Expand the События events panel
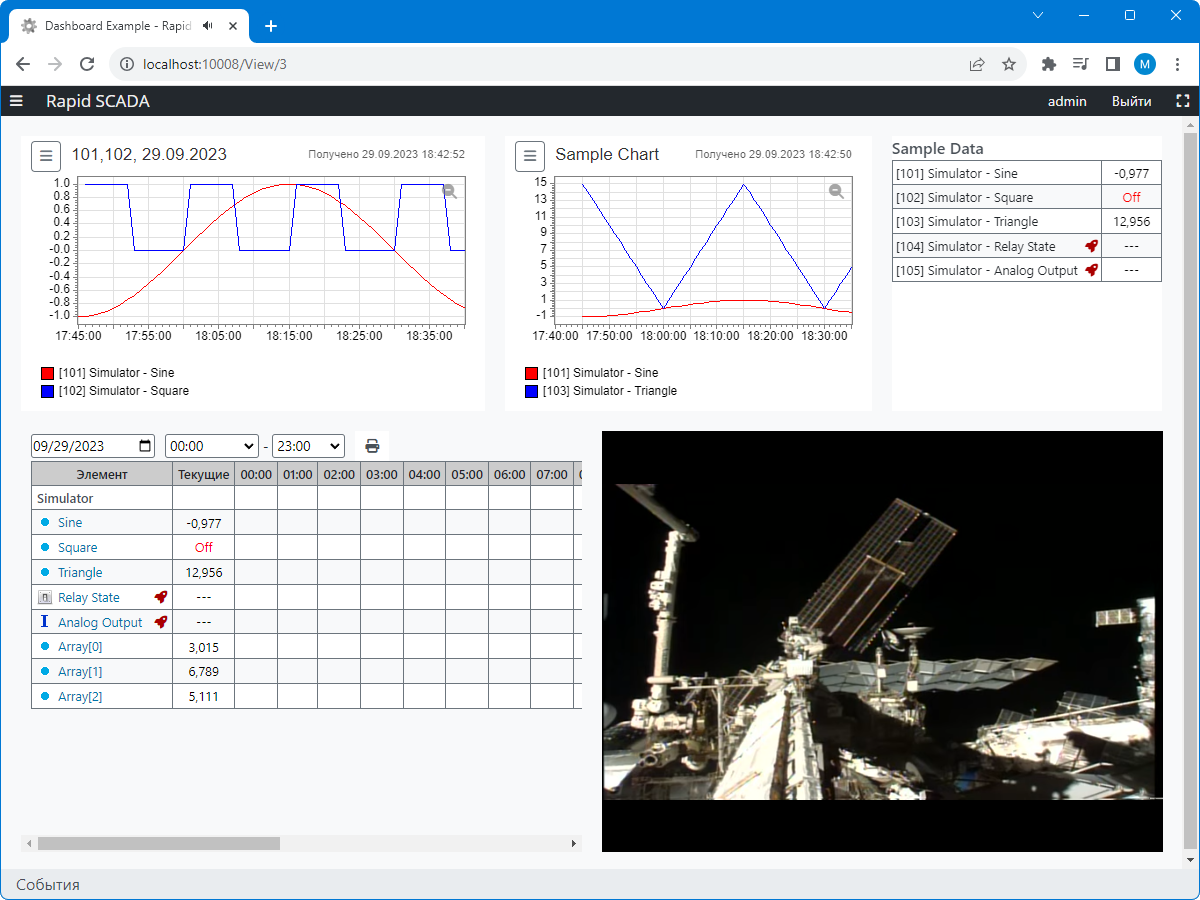The width and height of the screenshot is (1200, 900). [x=48, y=884]
